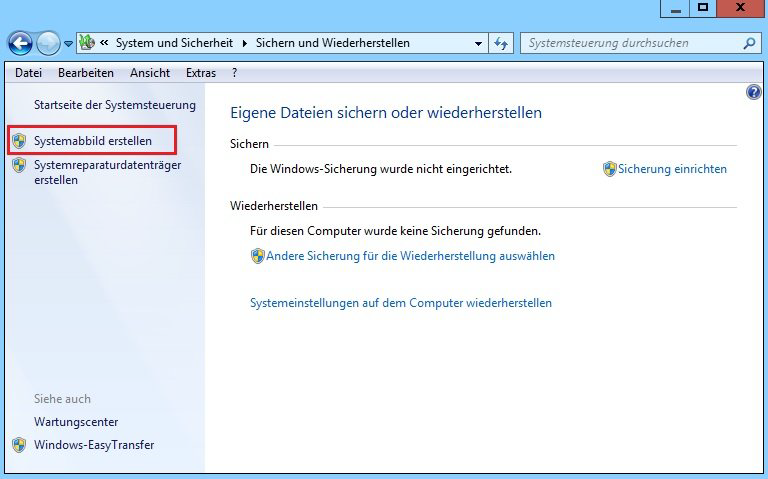Image resolution: width=768 pixels, height=479 pixels.
Task: Click the Control Panel icon in address bar
Action: [87, 43]
